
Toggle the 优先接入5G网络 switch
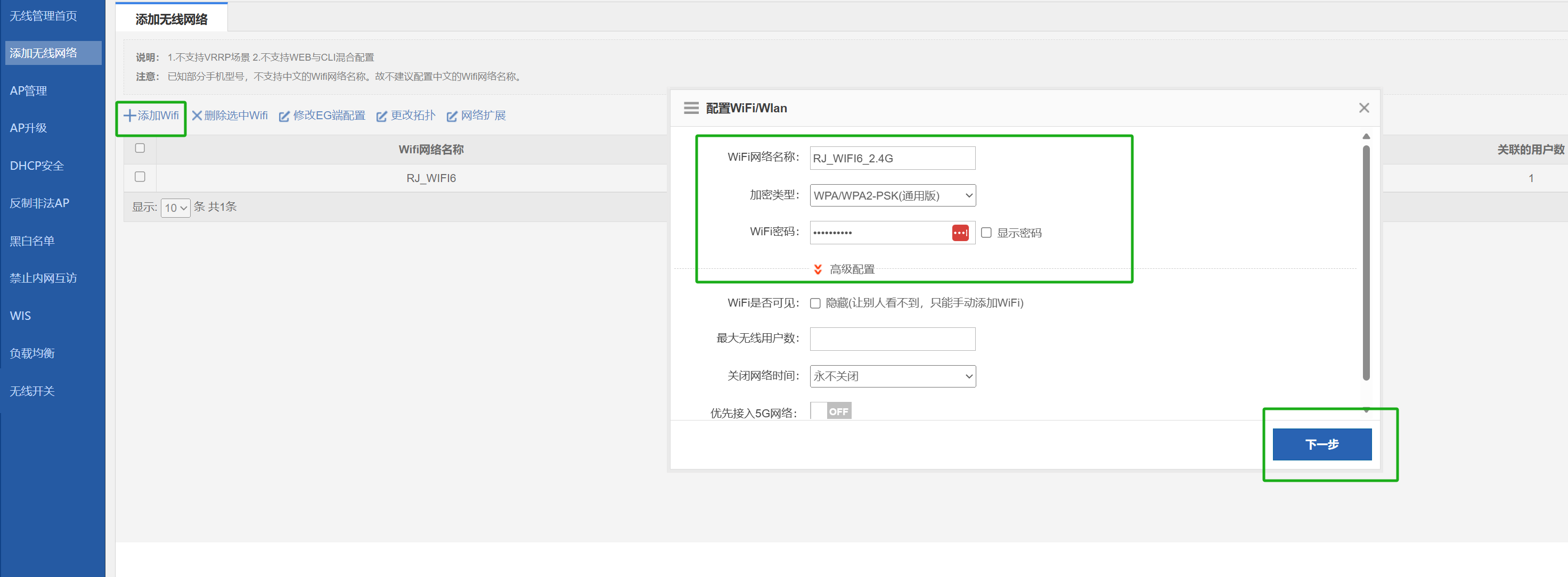tap(831, 411)
